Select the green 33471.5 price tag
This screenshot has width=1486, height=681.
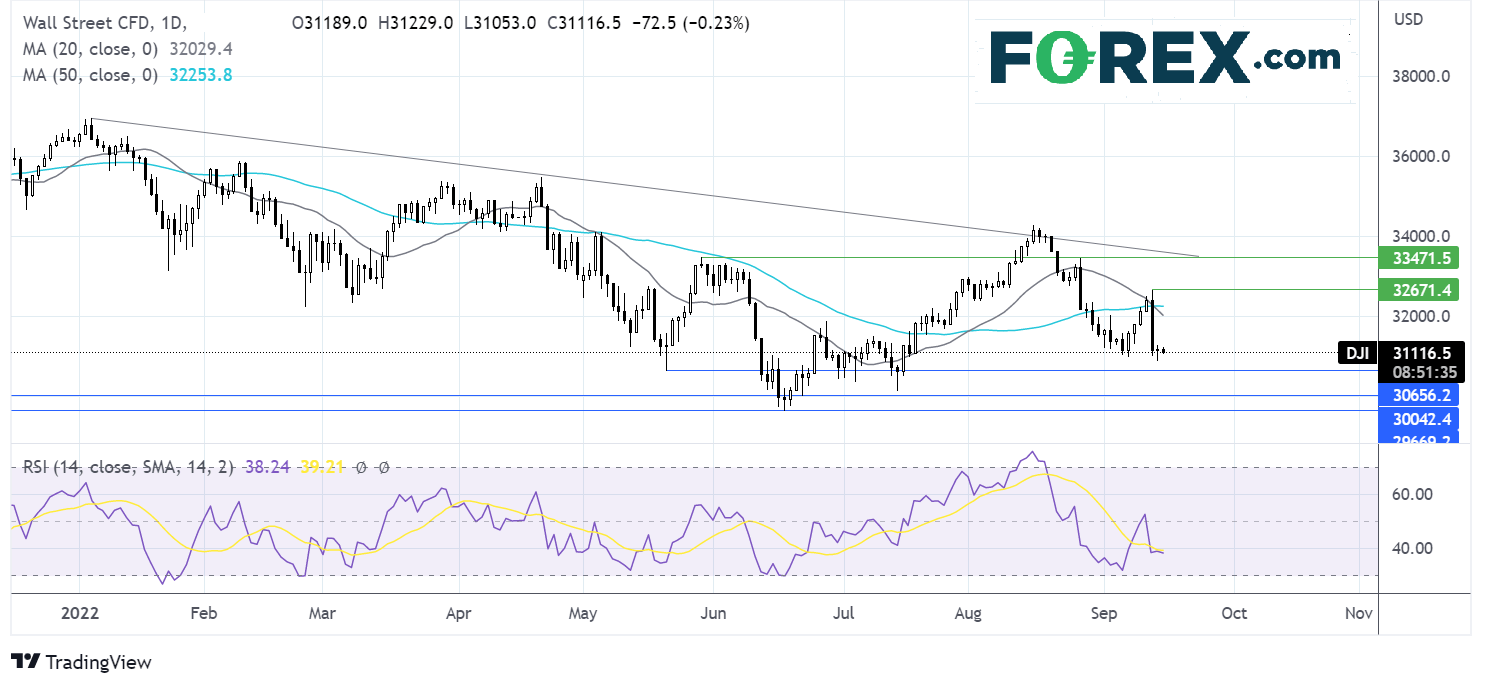tap(1418, 257)
